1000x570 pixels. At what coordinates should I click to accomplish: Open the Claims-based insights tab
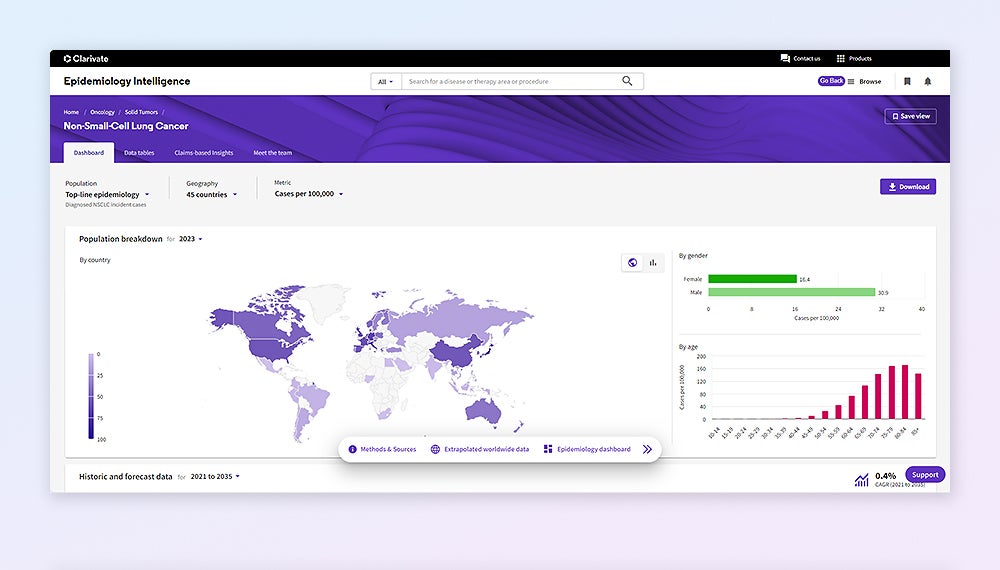click(203, 153)
